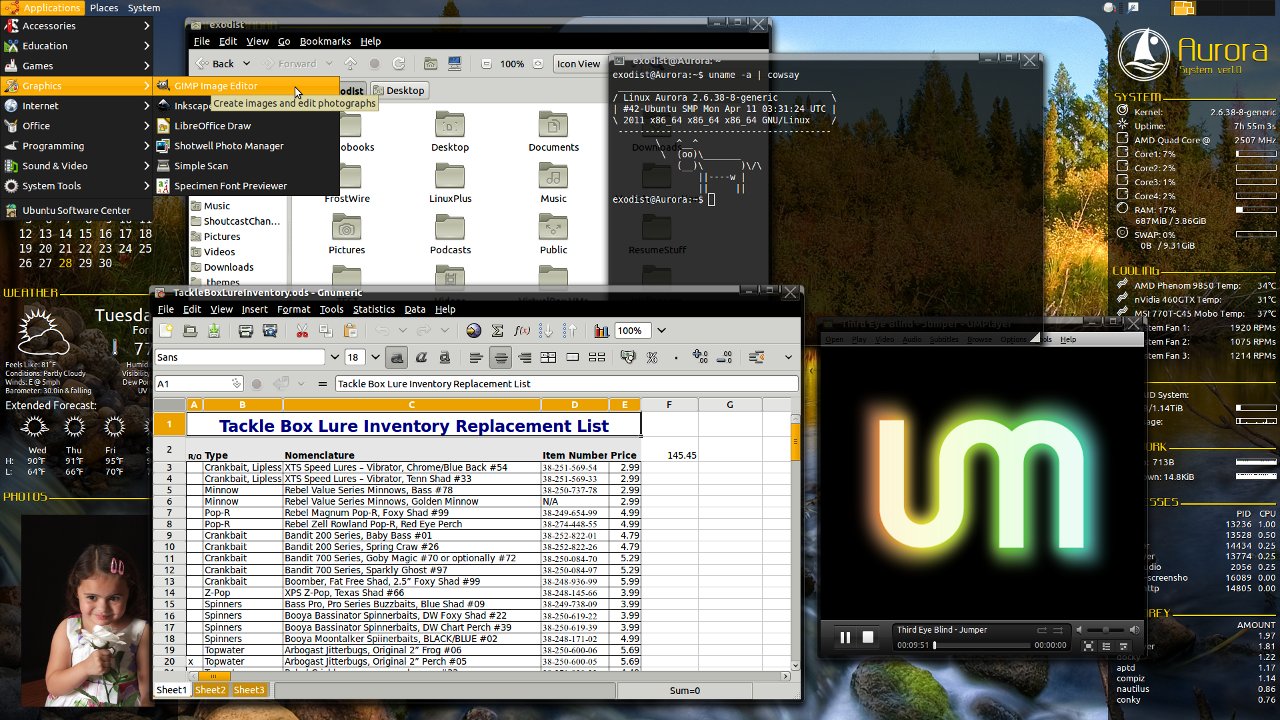Switch to the Sheet3 tab in Gnumeric
The image size is (1280, 720).
pos(249,690)
